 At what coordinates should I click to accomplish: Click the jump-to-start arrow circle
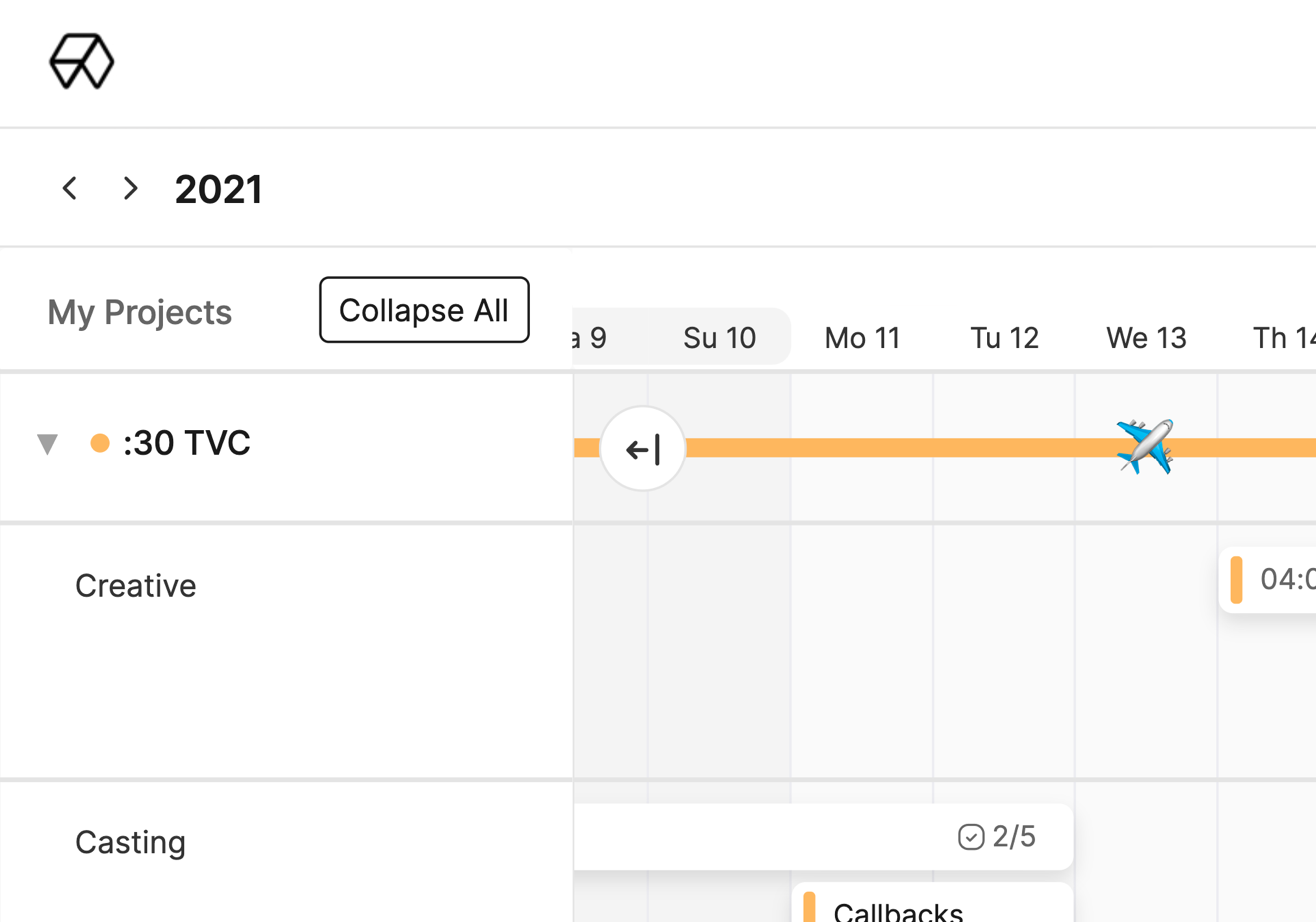tap(643, 449)
